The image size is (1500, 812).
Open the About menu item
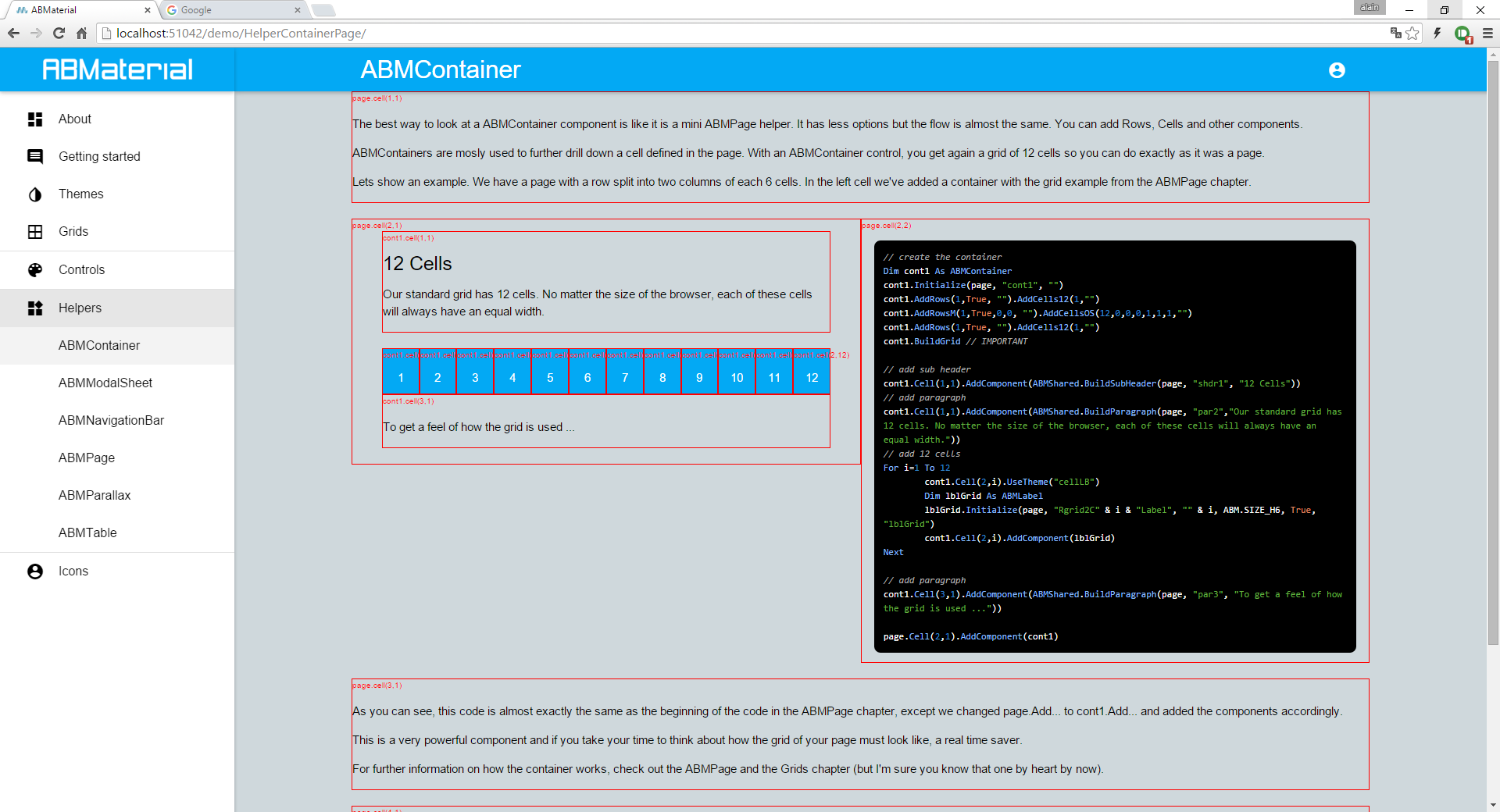[x=117, y=119]
